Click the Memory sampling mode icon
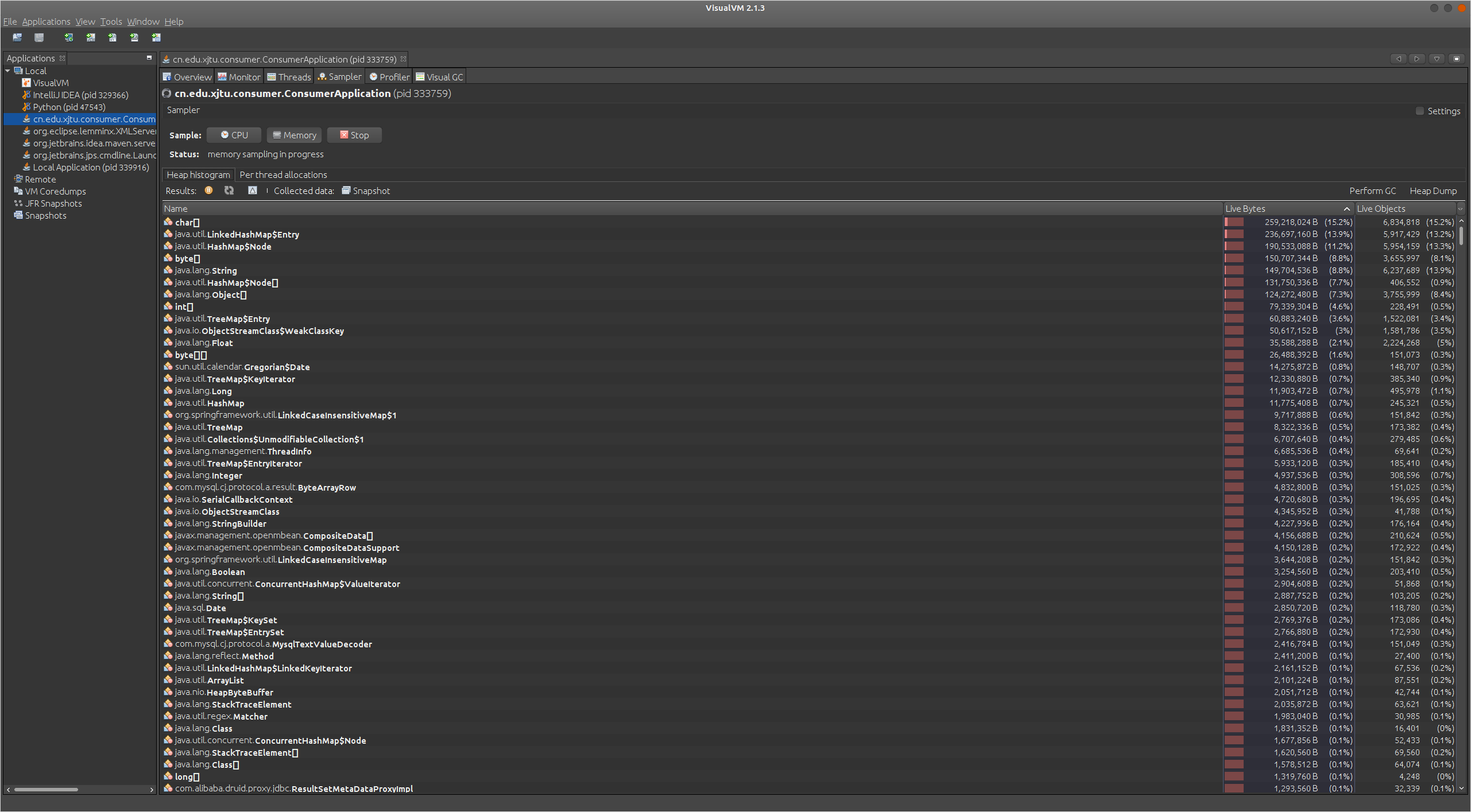1471x812 pixels. tap(277, 135)
